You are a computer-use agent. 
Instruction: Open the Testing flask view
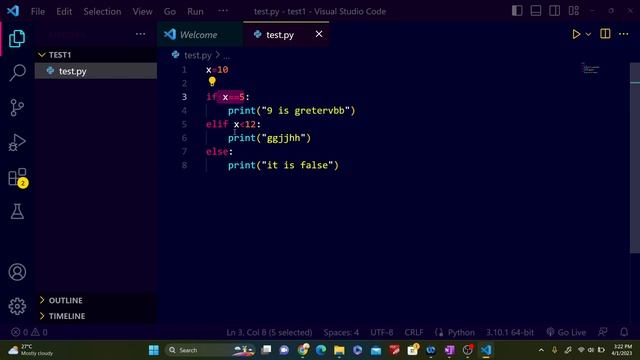[x=17, y=211]
